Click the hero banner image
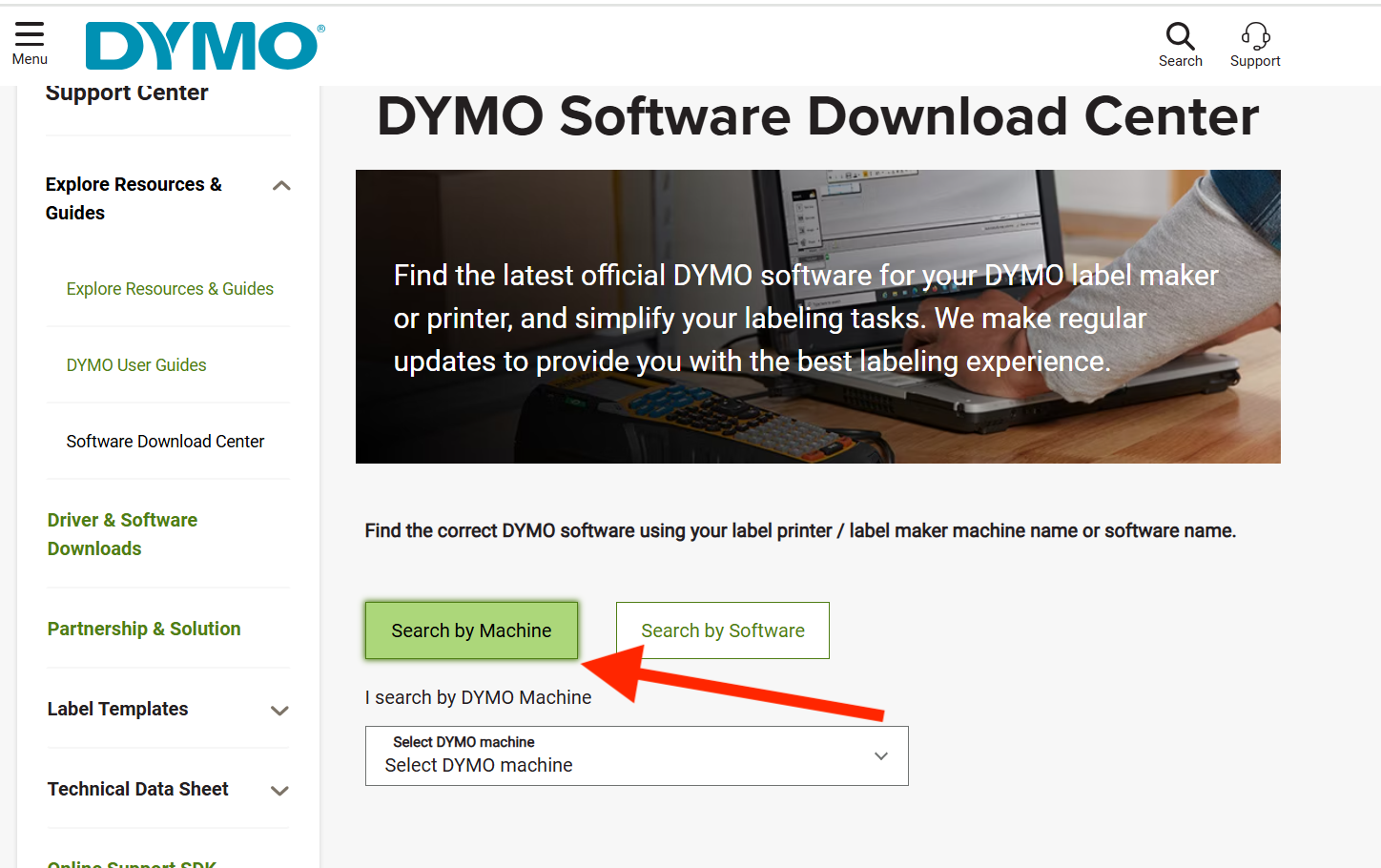Viewport: 1381px width, 868px height. (818, 317)
